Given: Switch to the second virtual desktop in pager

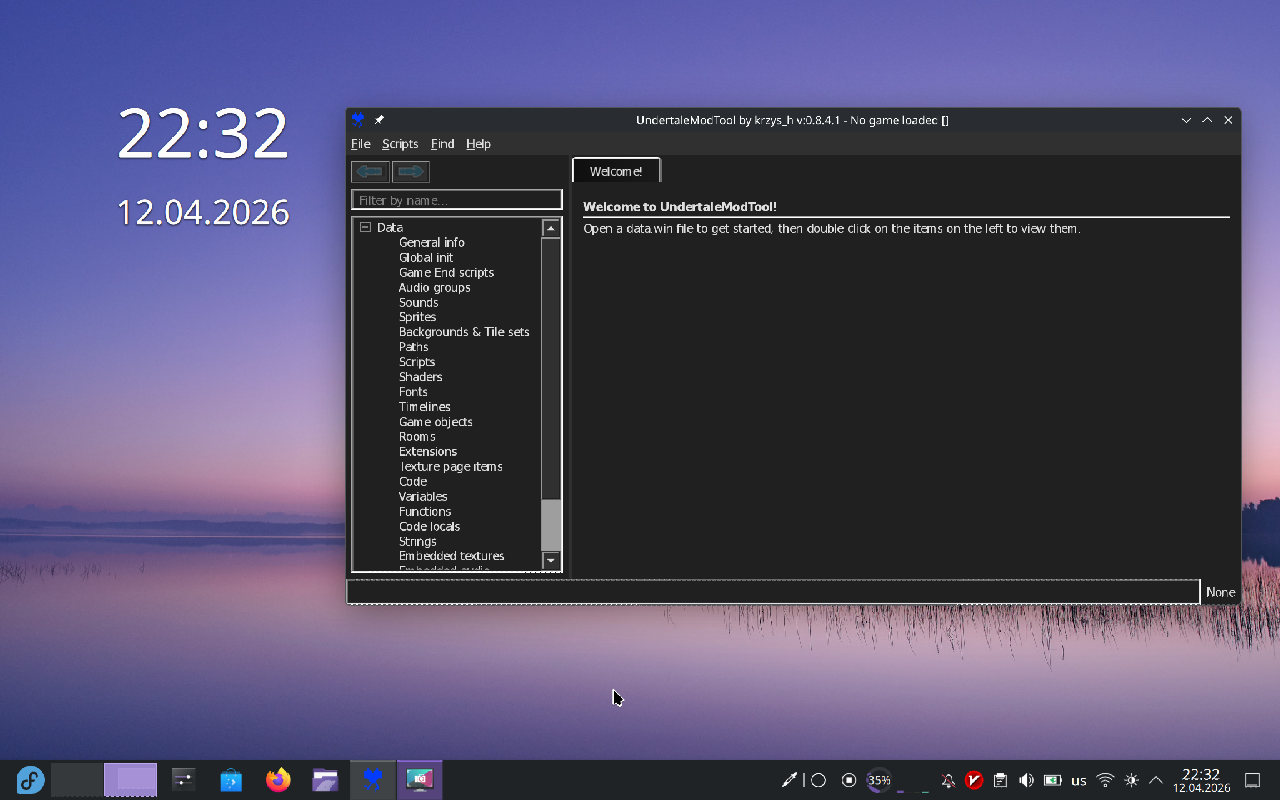Looking at the screenshot, I should click(x=131, y=780).
